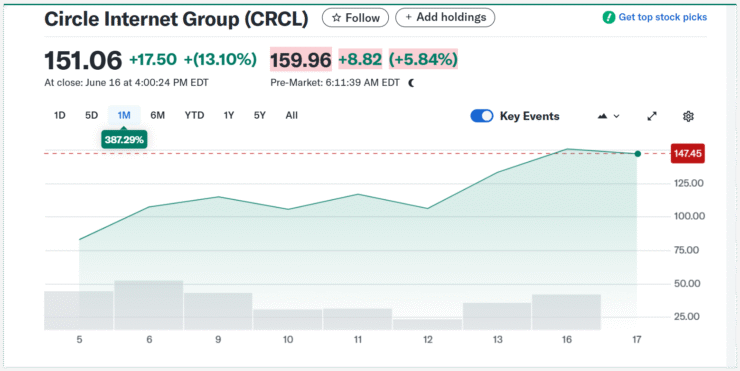Show the 1Y chart range
The width and height of the screenshot is (740, 371).
coord(229,116)
